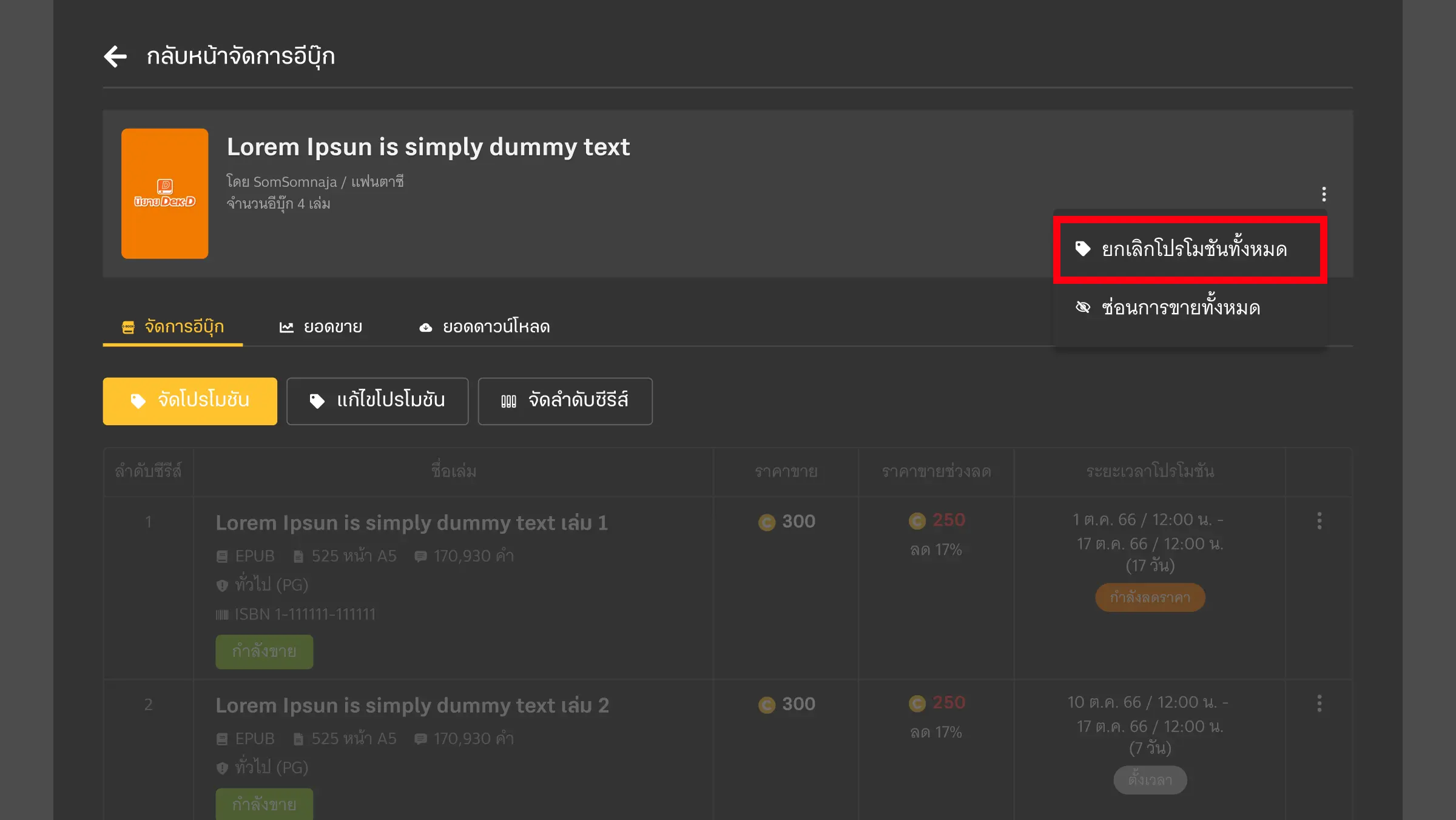
Task: Click the EPUB book icon in เล่ม 2 row
Action: click(x=222, y=739)
